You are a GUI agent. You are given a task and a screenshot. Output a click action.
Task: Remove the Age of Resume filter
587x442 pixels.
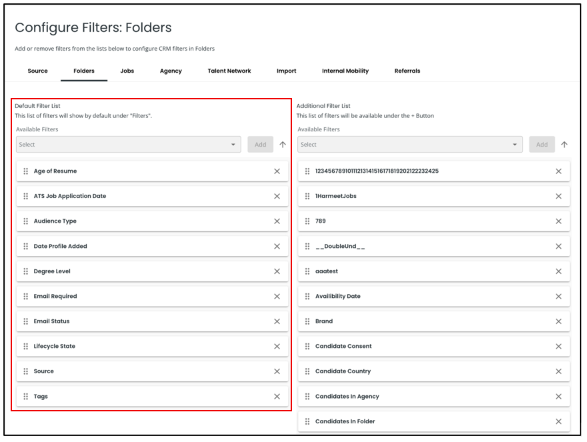(x=277, y=171)
